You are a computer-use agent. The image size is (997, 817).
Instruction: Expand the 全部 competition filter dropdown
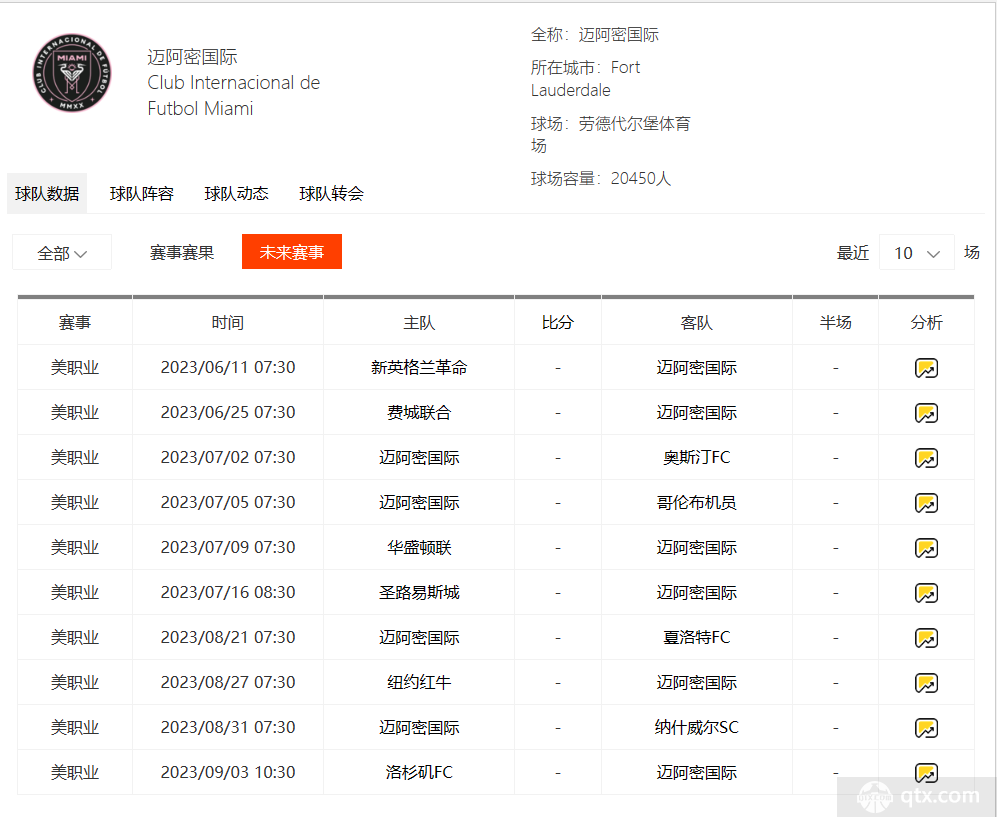click(x=62, y=252)
